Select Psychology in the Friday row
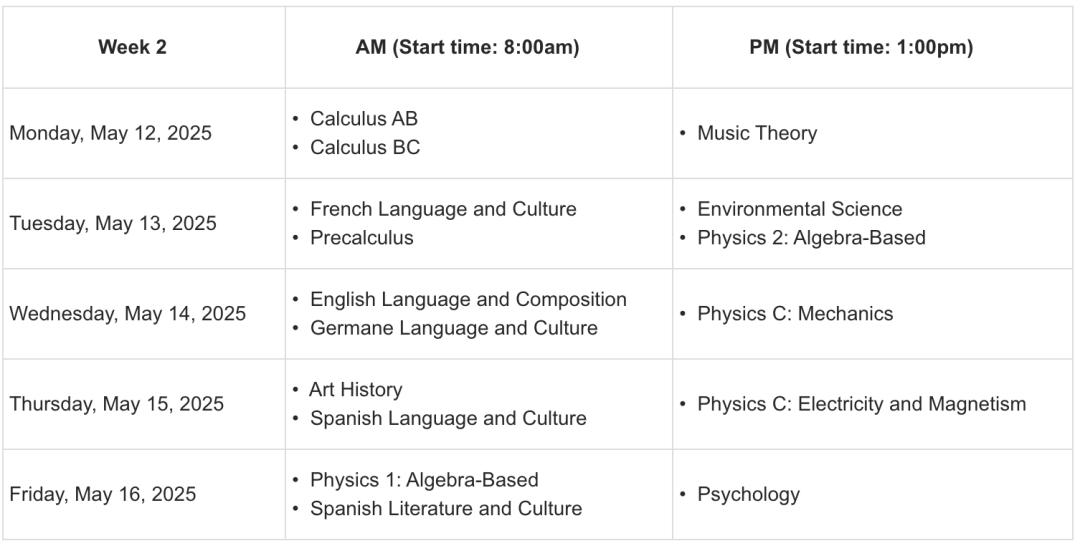This screenshot has width=1080, height=546. (748, 494)
